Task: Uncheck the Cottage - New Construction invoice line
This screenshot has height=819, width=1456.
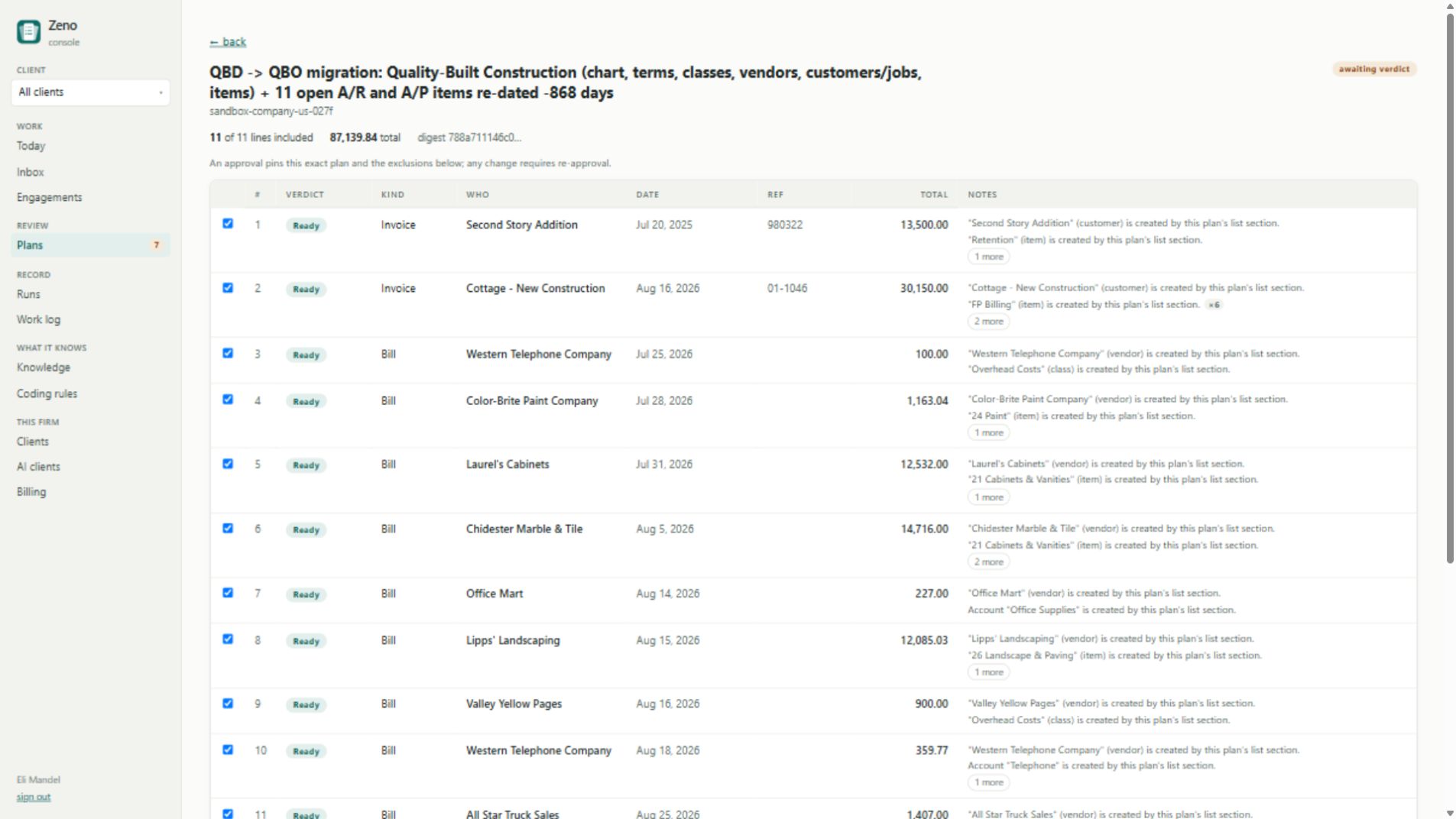Action: click(228, 288)
